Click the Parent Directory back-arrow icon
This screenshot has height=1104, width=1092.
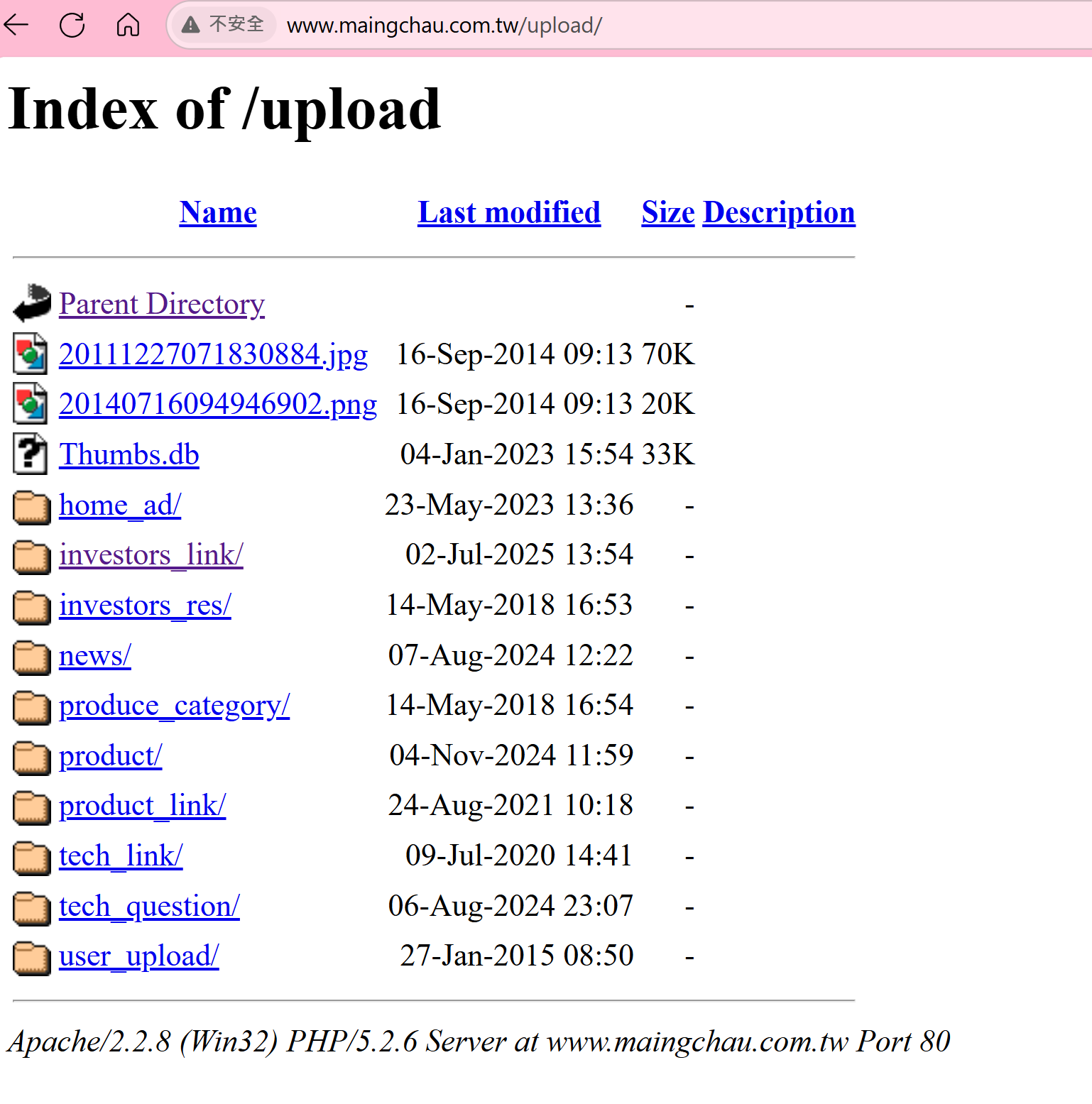[x=32, y=303]
